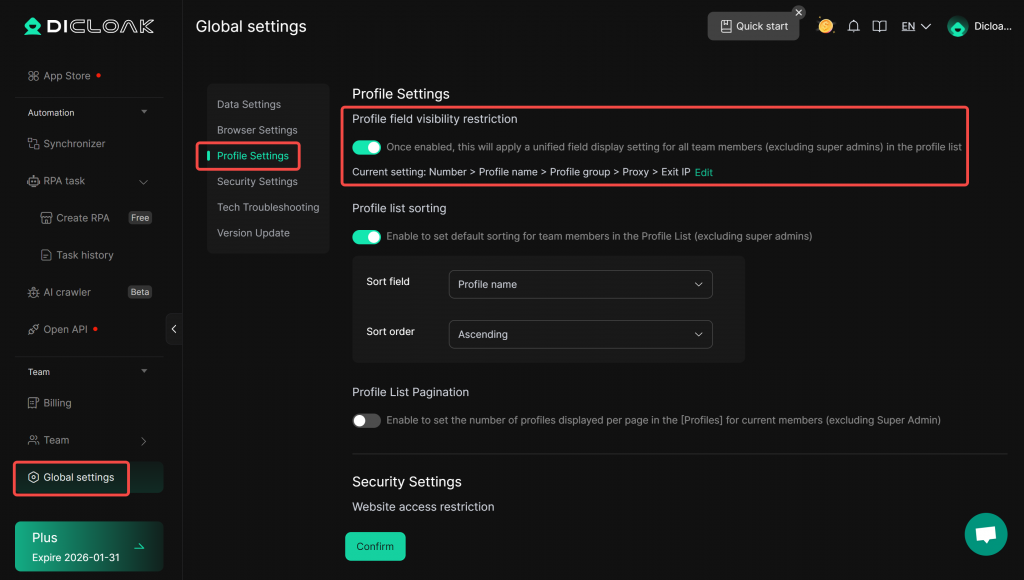The height and width of the screenshot is (580, 1024).
Task: Turn off Profile list sorting toggle
Action: pyautogui.click(x=367, y=237)
